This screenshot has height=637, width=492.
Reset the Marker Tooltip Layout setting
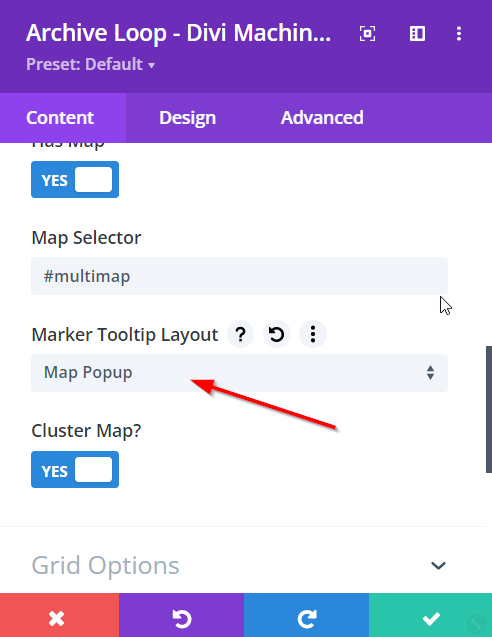coord(277,334)
